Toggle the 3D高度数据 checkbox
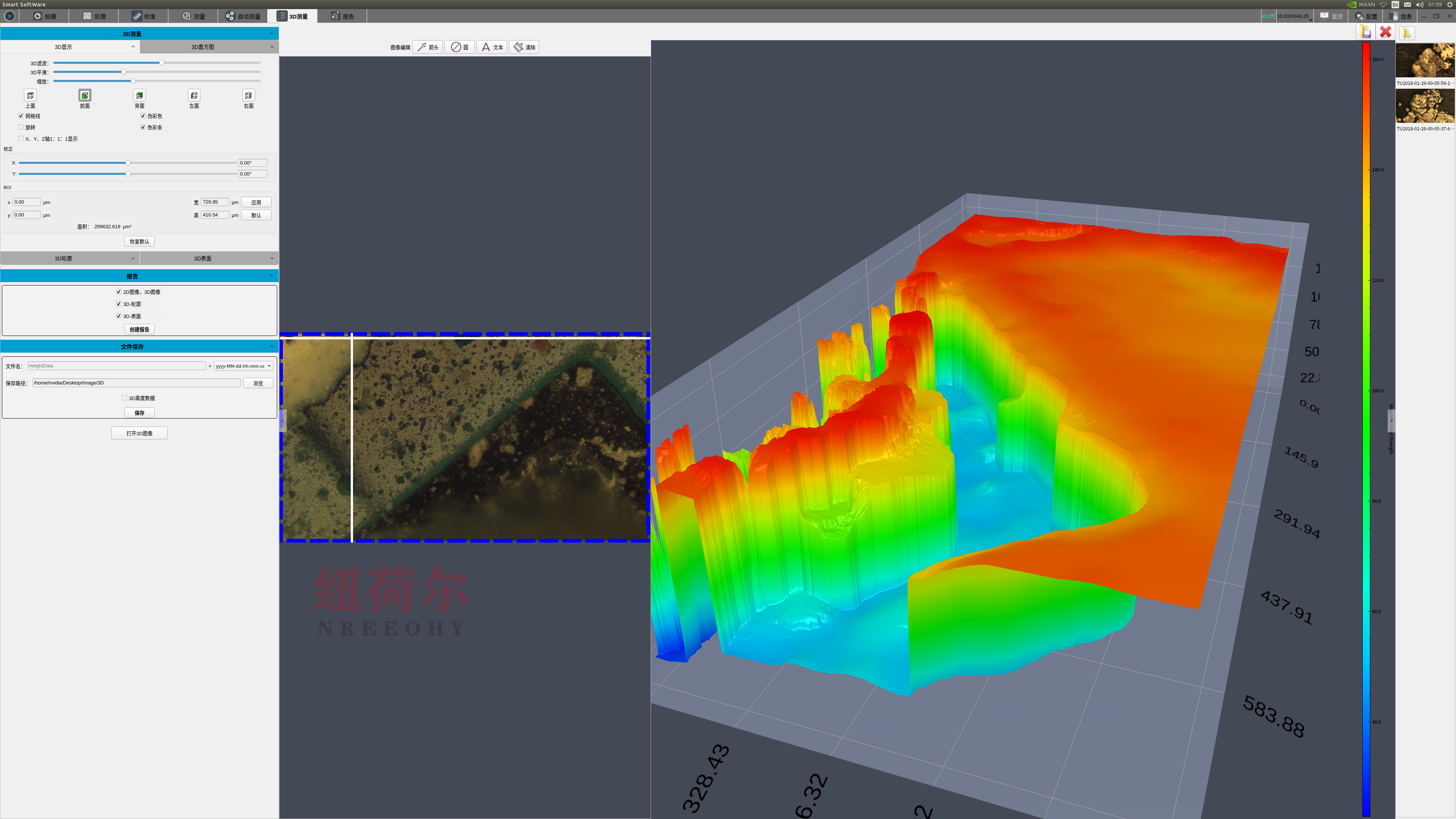Screen dimensions: 1456x819 click(124, 398)
